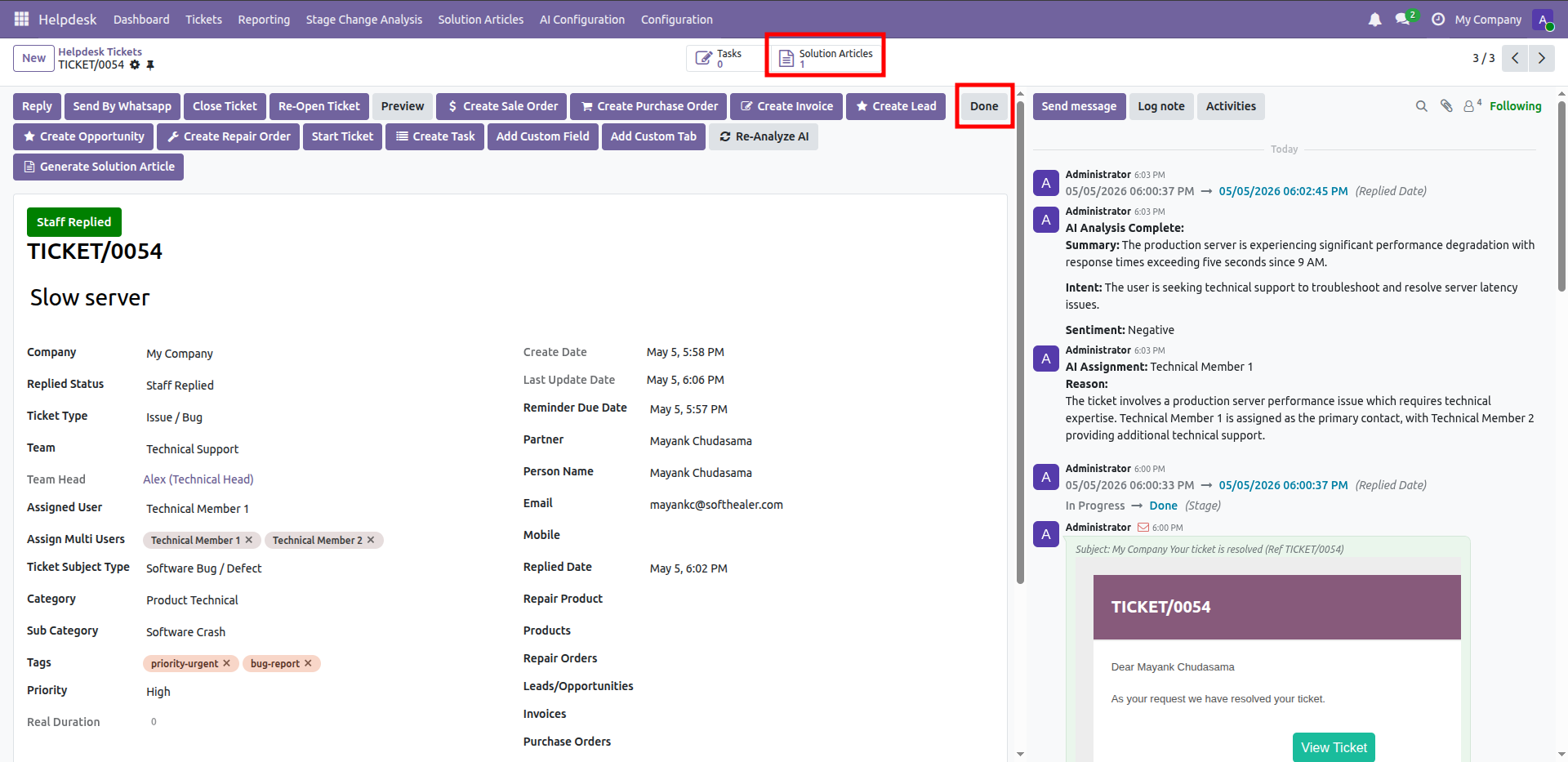Open the AI Configuration menu

[582, 20]
